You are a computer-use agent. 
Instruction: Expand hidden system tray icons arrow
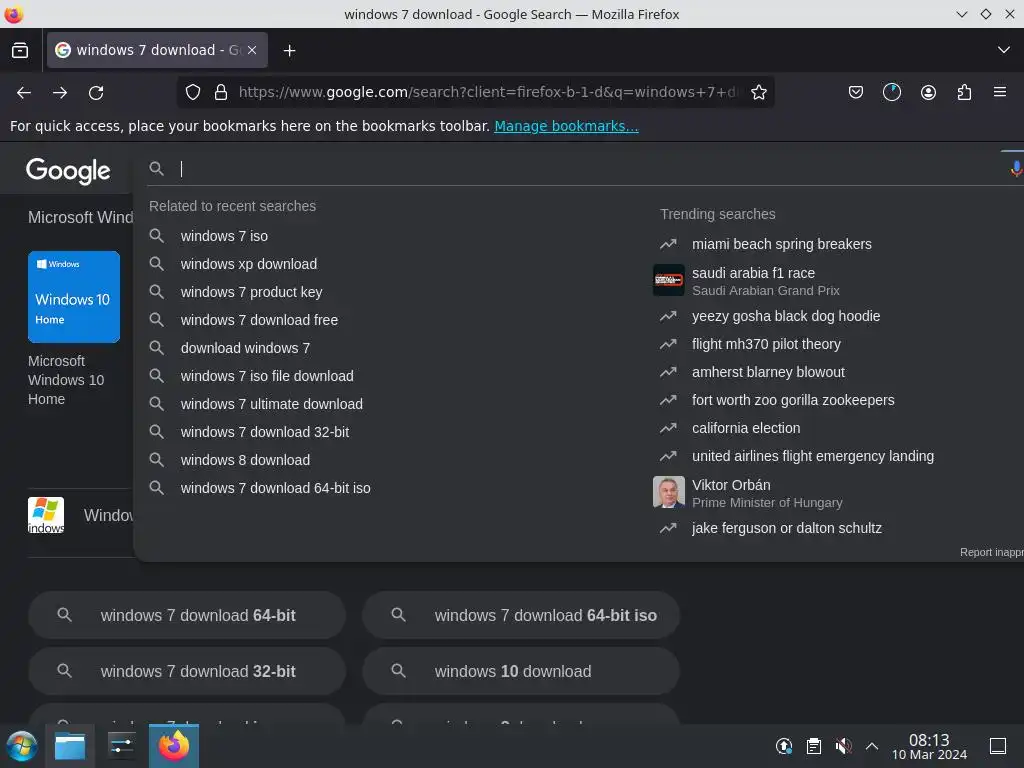click(x=872, y=746)
